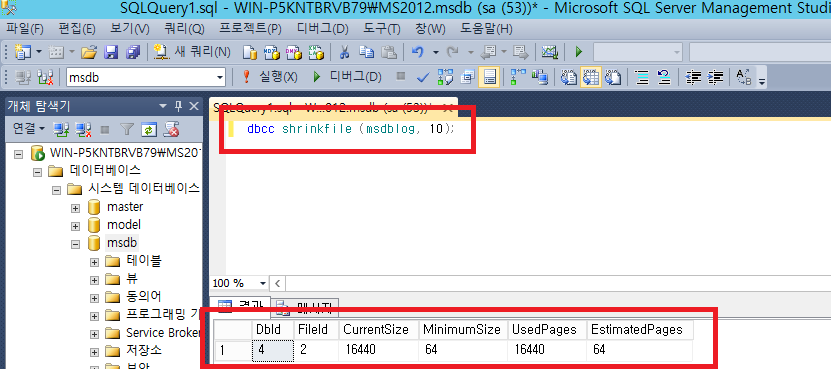Screen dimensions: 831x369
Task: Collapse the 시스템 데이터베이스 folder
Action: click(57, 189)
